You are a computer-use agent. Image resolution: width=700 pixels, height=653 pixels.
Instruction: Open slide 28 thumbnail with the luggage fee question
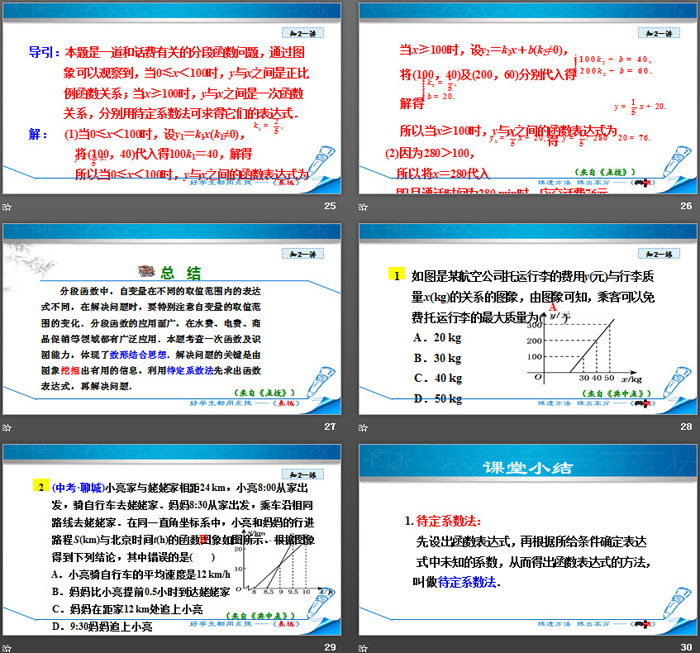point(528,319)
